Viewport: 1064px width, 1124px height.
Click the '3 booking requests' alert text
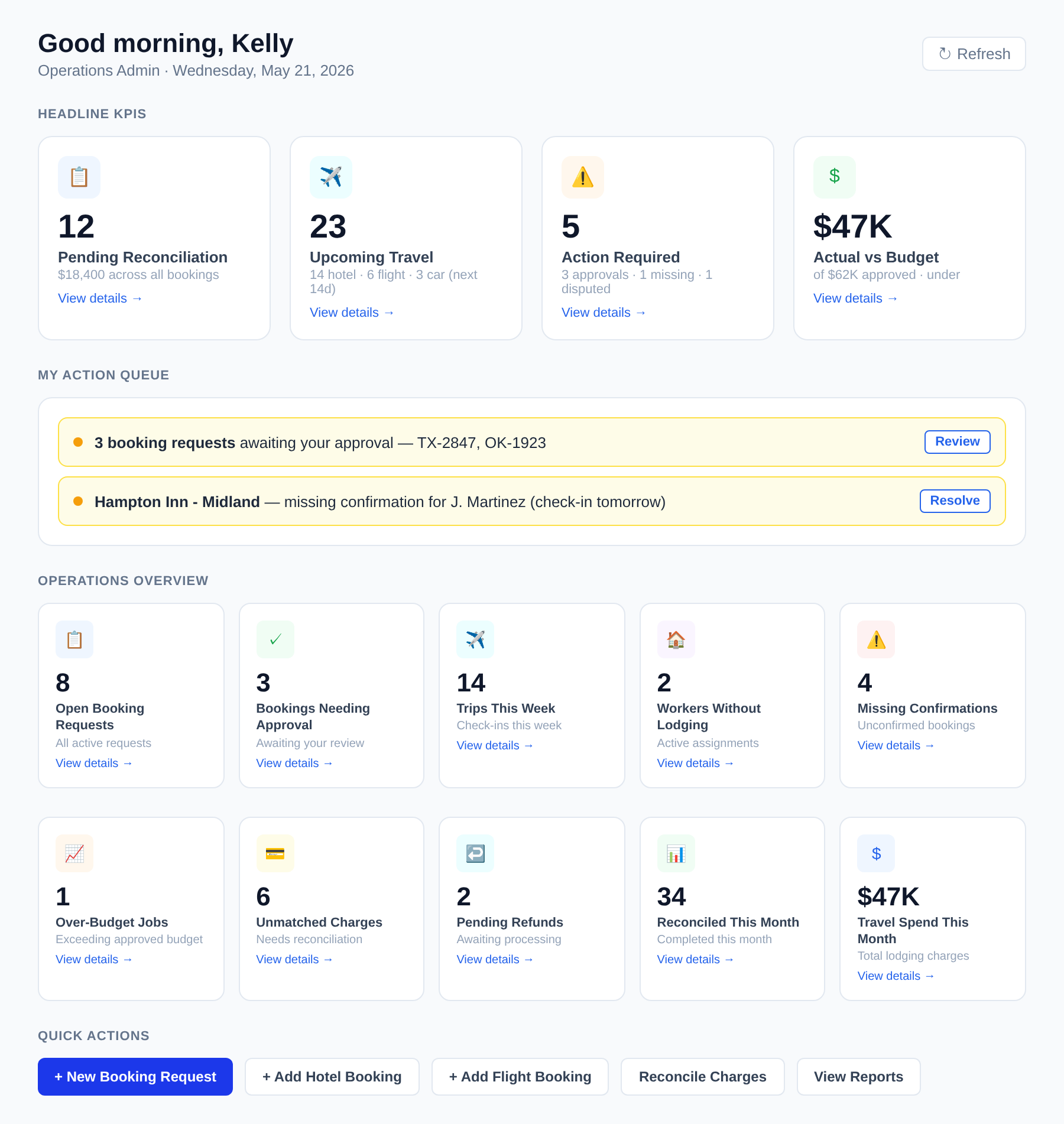point(165,443)
